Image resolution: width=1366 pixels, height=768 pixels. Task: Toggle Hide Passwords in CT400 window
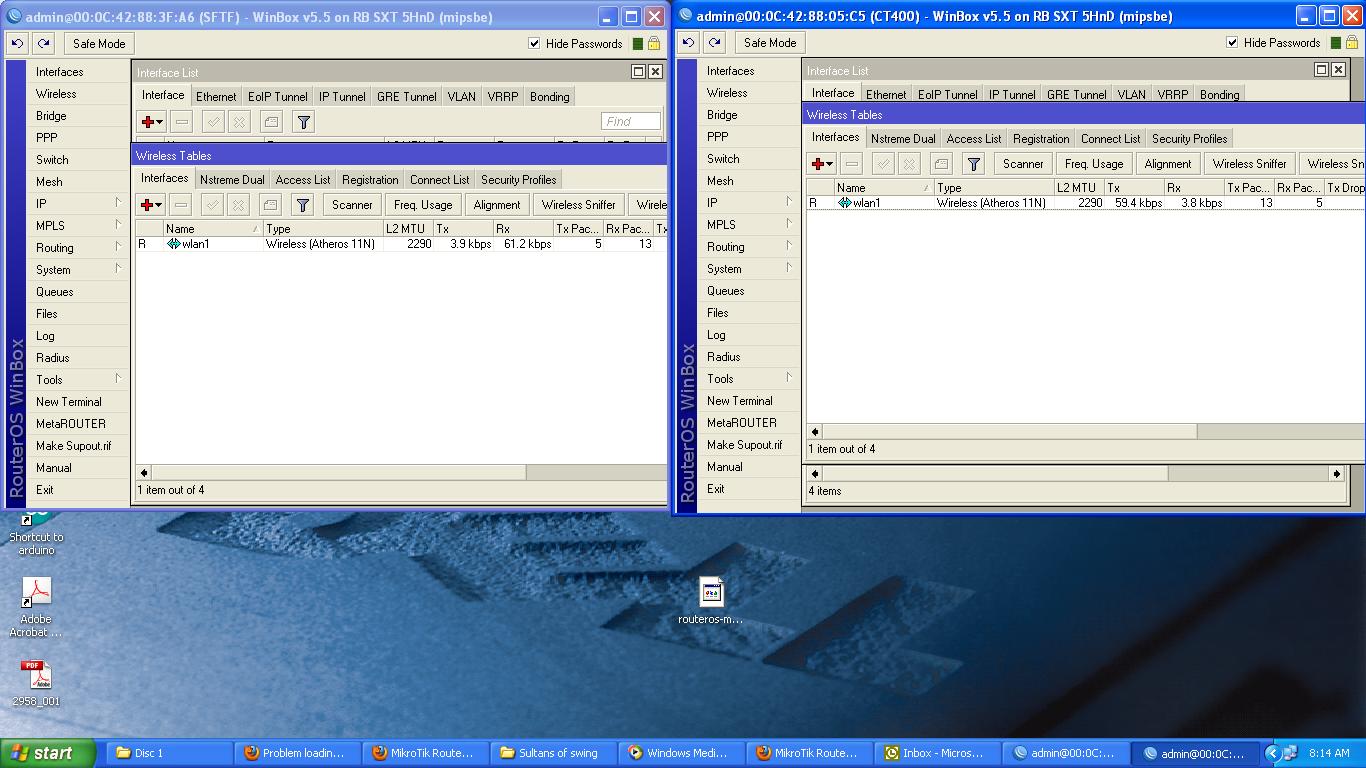[x=1232, y=43]
